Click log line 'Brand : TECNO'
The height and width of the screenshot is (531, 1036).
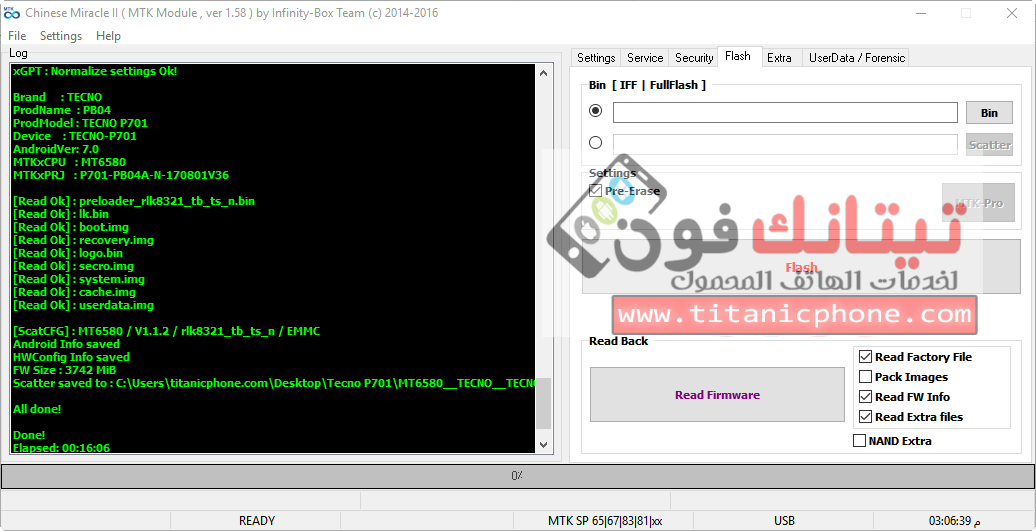pyautogui.click(x=57, y=97)
